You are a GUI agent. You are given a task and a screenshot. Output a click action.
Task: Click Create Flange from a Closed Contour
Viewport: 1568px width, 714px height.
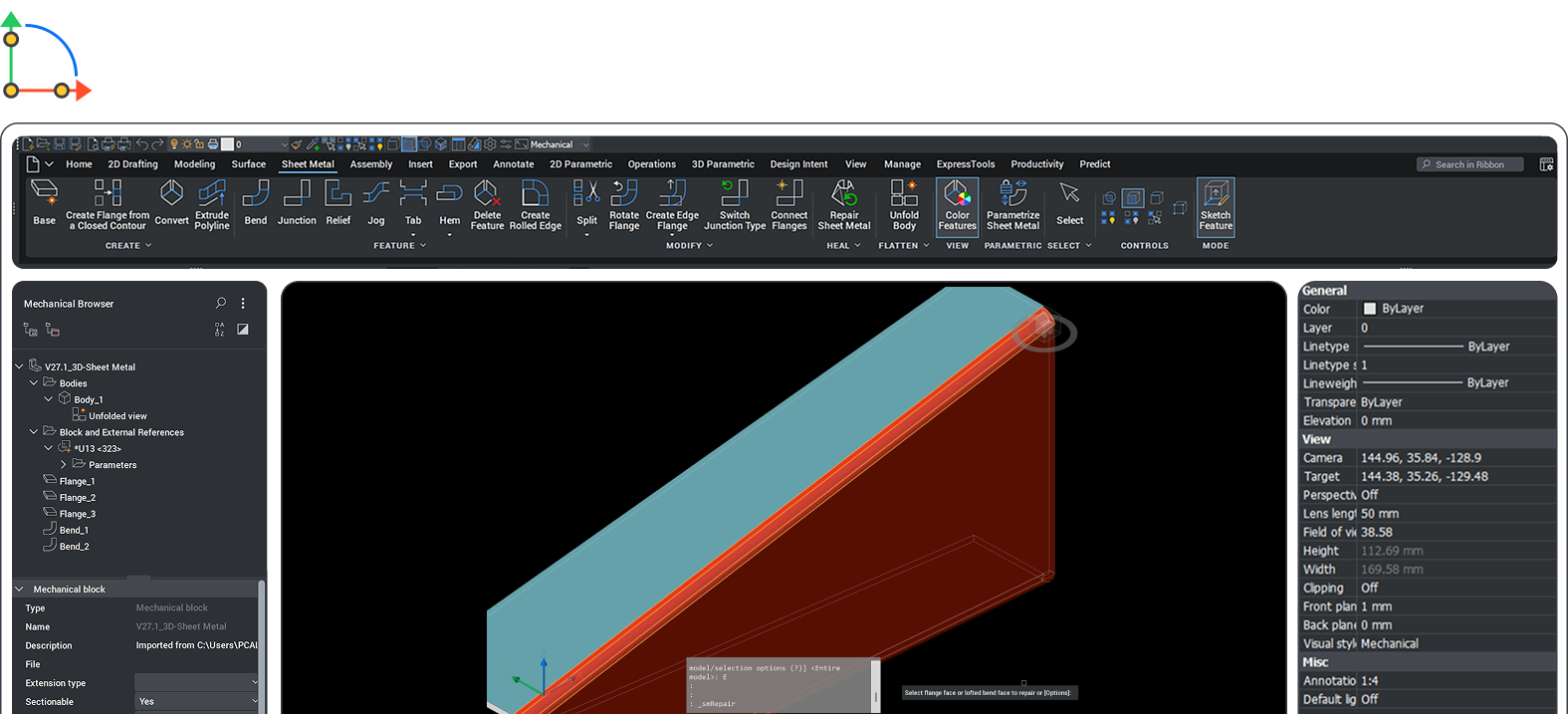108,205
